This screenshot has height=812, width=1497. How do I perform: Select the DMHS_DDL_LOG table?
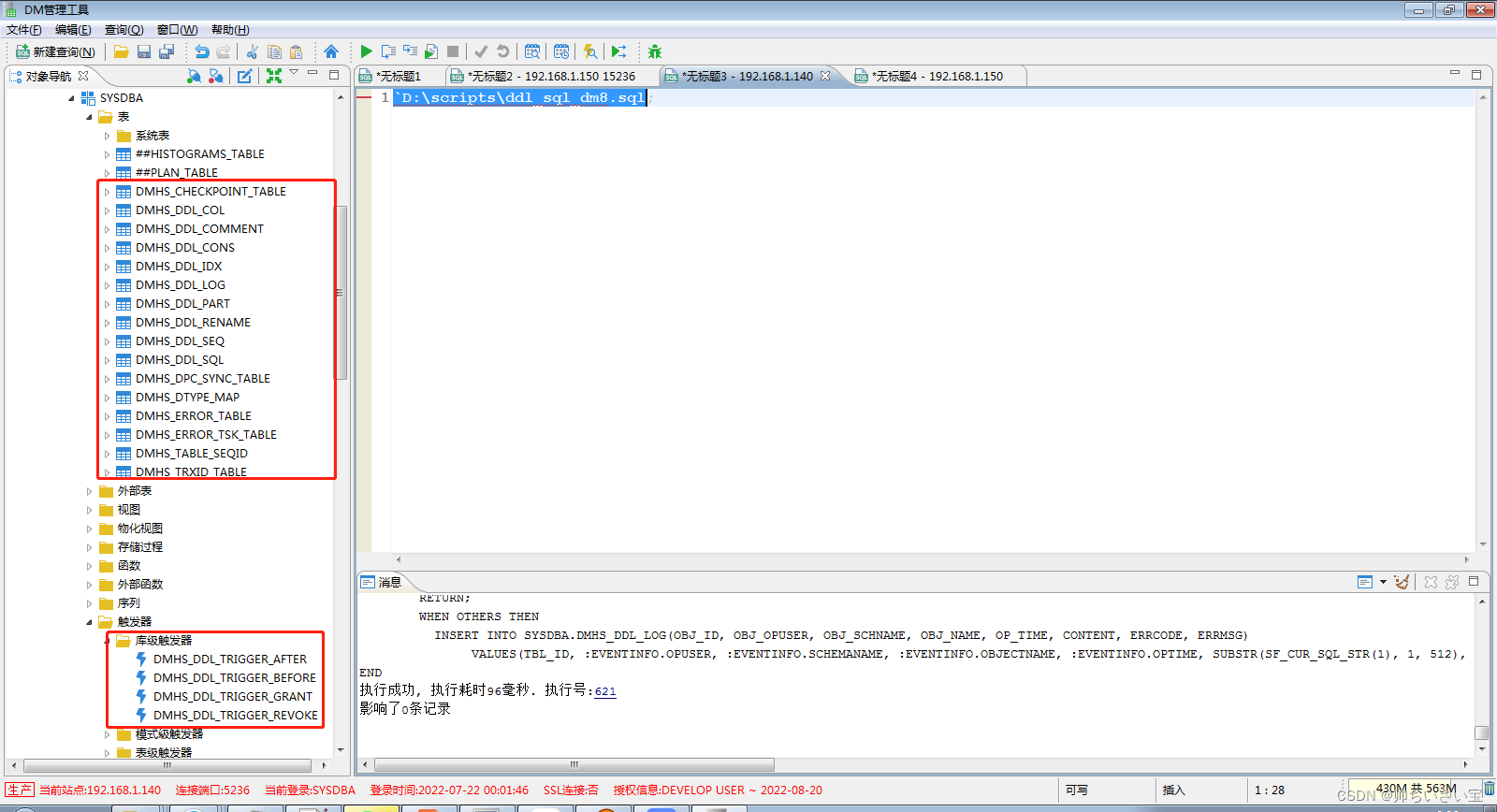[180, 285]
